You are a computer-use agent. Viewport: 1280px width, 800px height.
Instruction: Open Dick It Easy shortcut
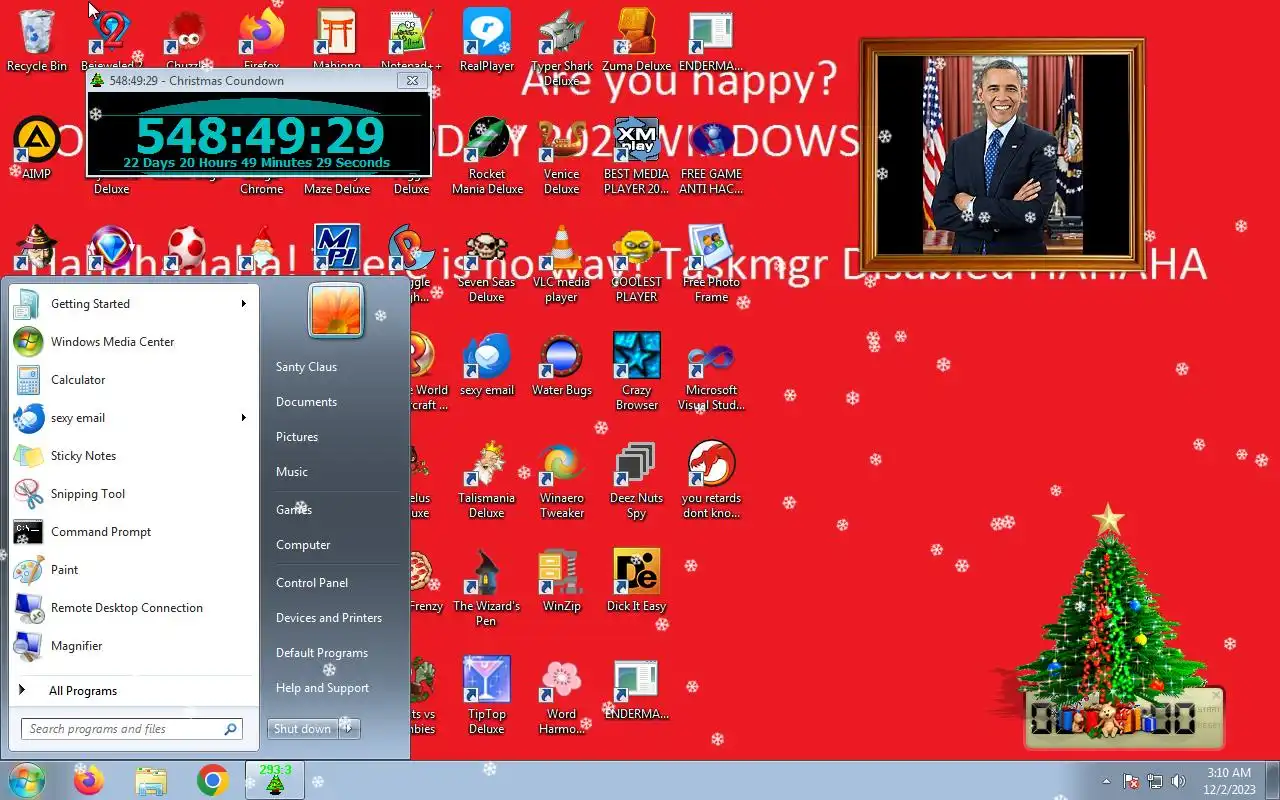pos(637,581)
